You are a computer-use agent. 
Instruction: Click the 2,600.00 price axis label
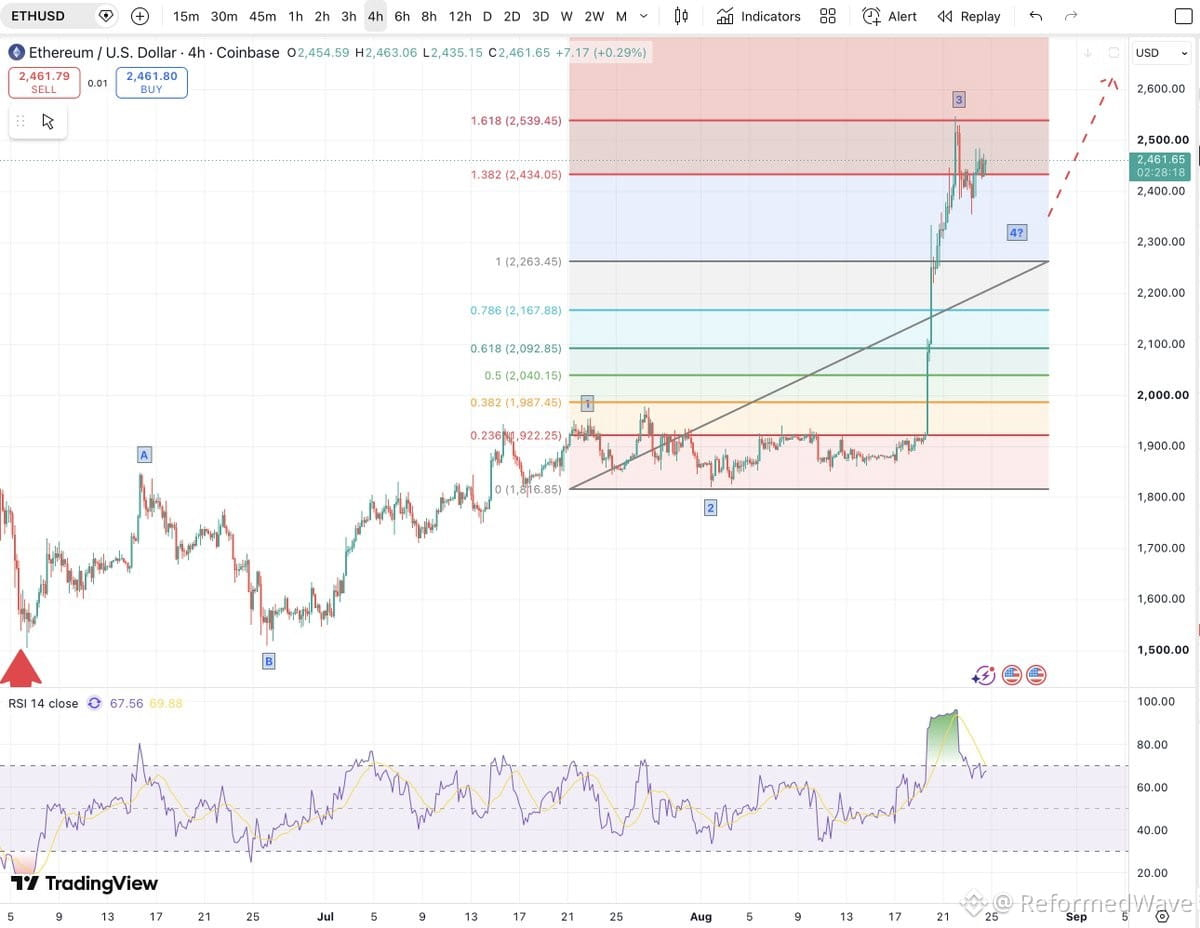click(x=1161, y=89)
